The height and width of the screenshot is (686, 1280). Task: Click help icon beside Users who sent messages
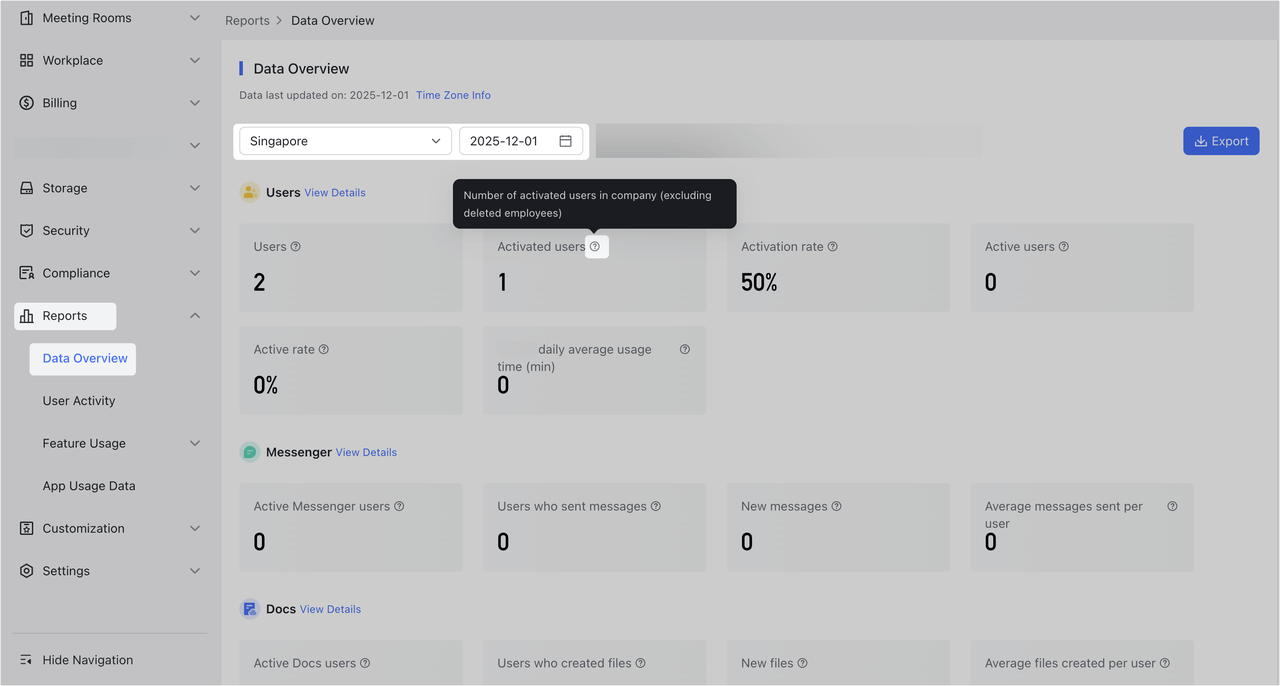[x=656, y=507]
